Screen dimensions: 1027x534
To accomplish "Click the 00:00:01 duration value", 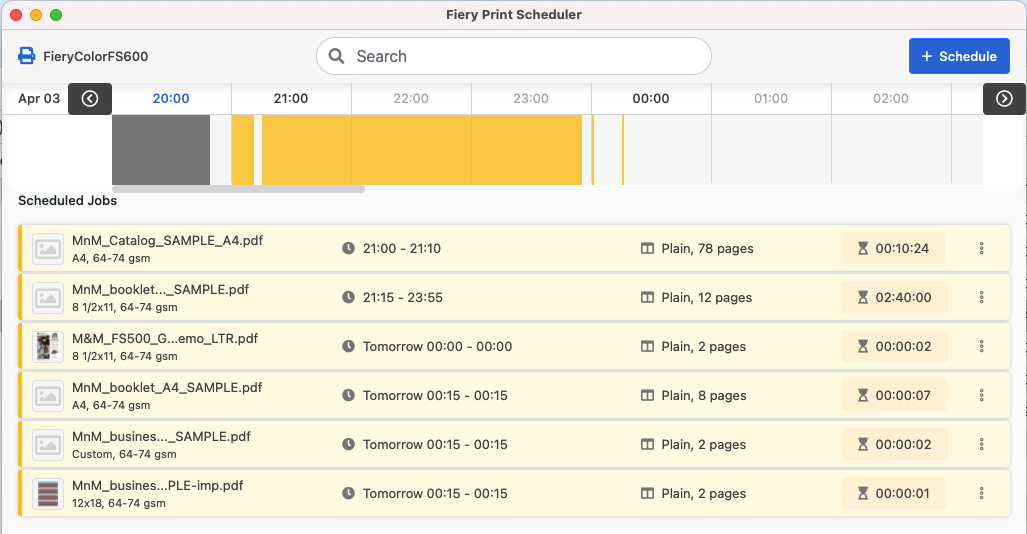I will (x=902, y=493).
